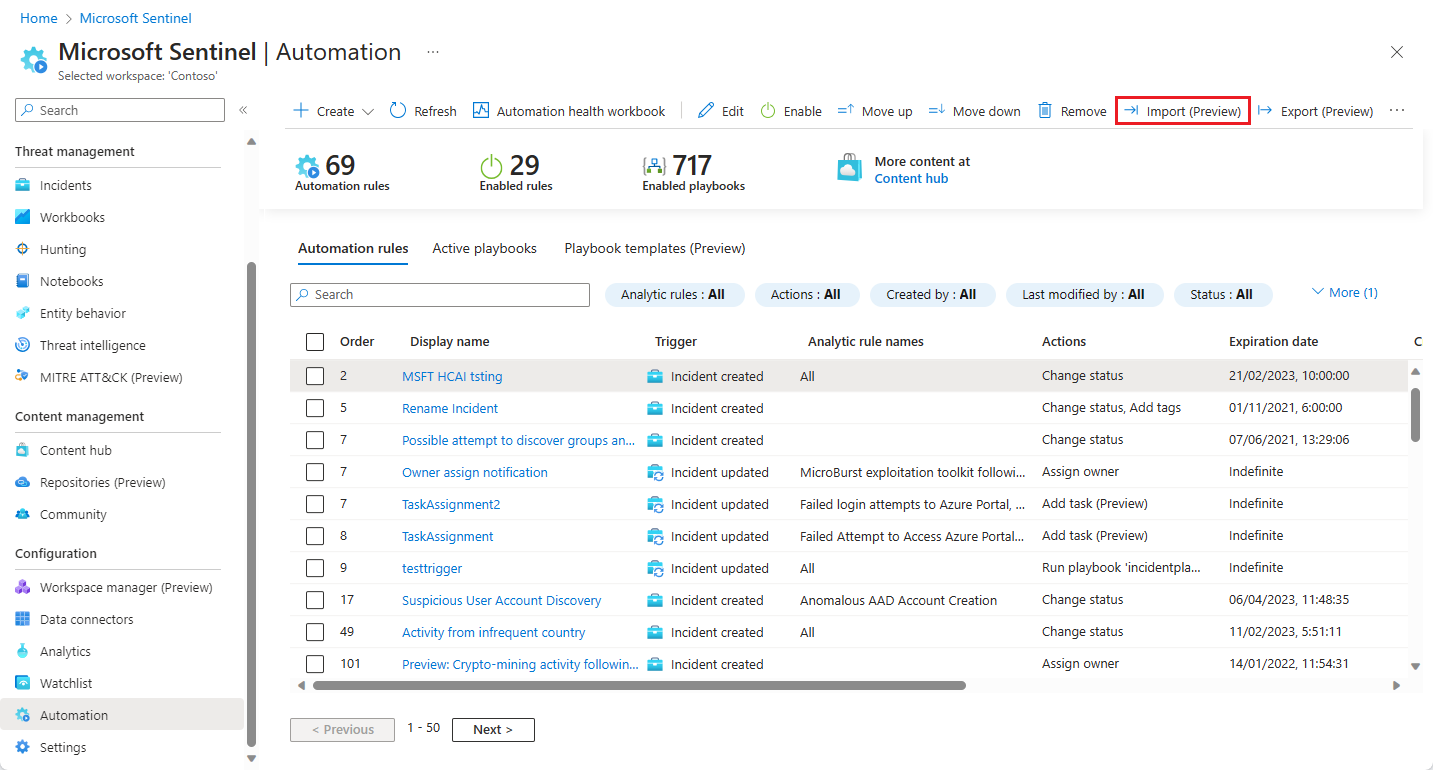
Task: Check the box for testtrigger
Action: point(315,568)
